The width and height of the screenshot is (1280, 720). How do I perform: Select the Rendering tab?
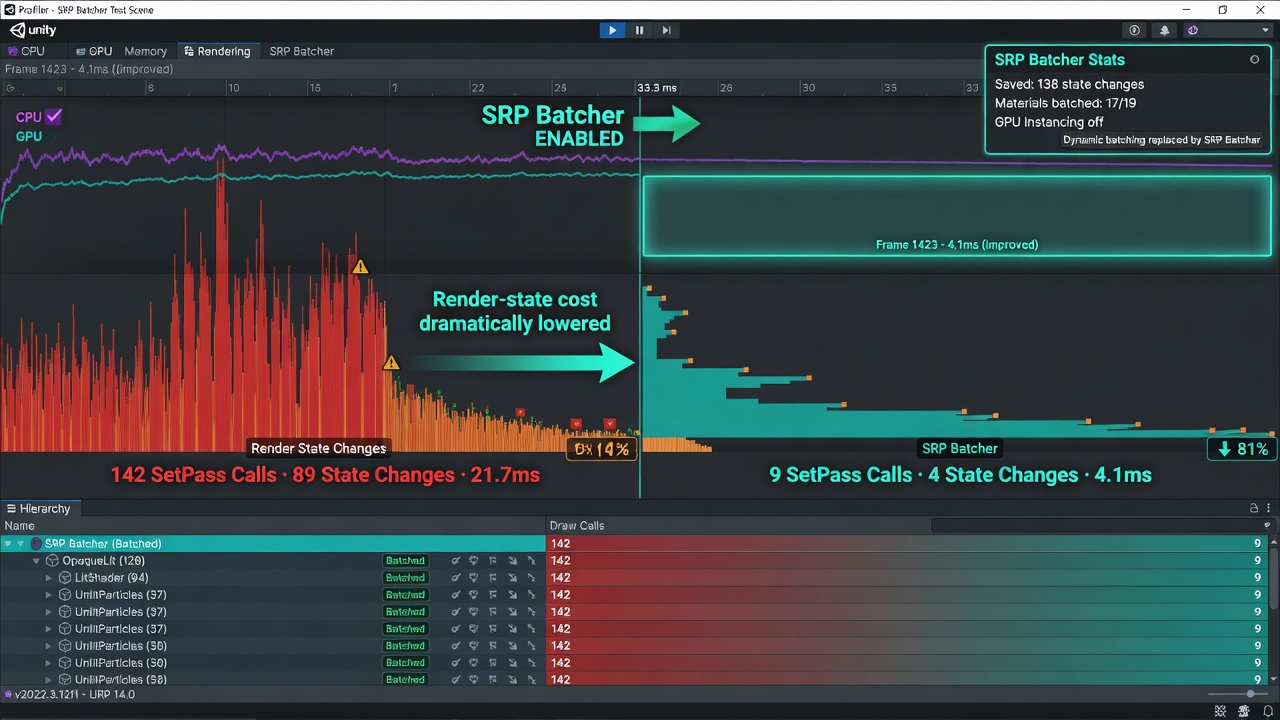click(217, 51)
